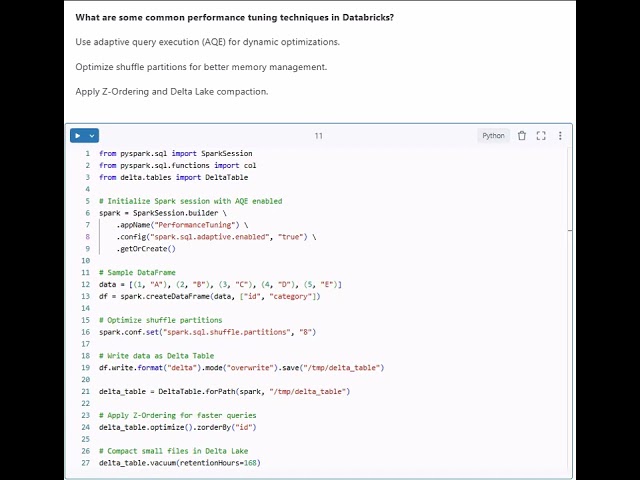Click the '# Write data as Delta Table' comment
The height and width of the screenshot is (480, 640).
(156, 356)
